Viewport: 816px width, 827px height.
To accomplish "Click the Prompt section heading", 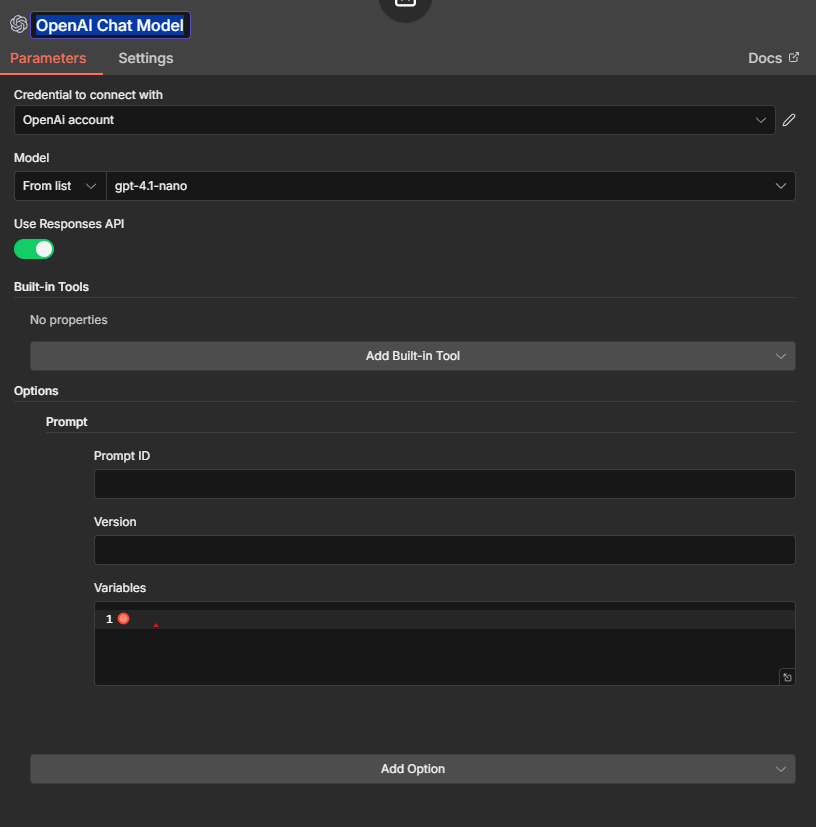I will coord(66,422).
